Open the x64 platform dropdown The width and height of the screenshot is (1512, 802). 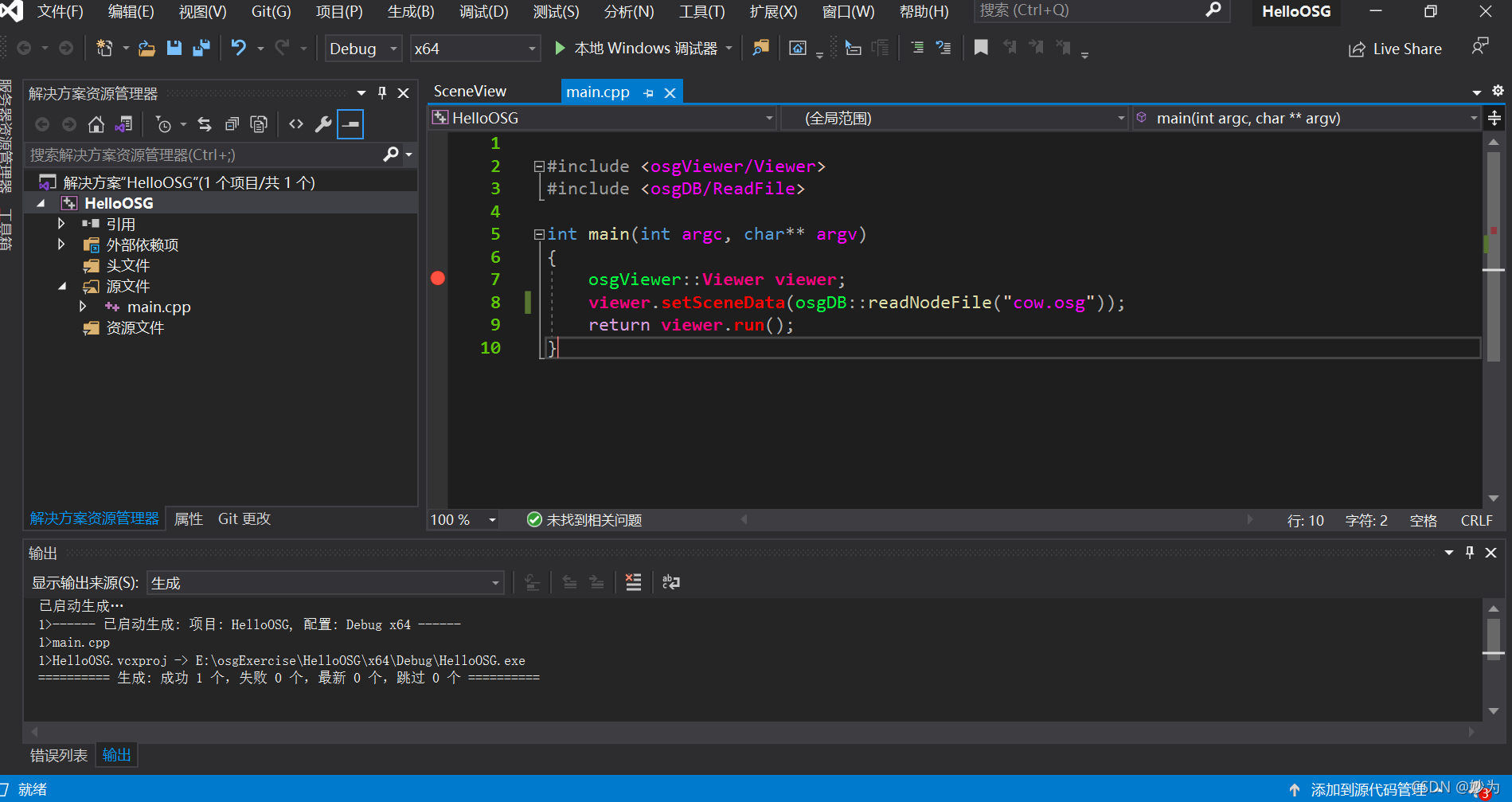(531, 48)
